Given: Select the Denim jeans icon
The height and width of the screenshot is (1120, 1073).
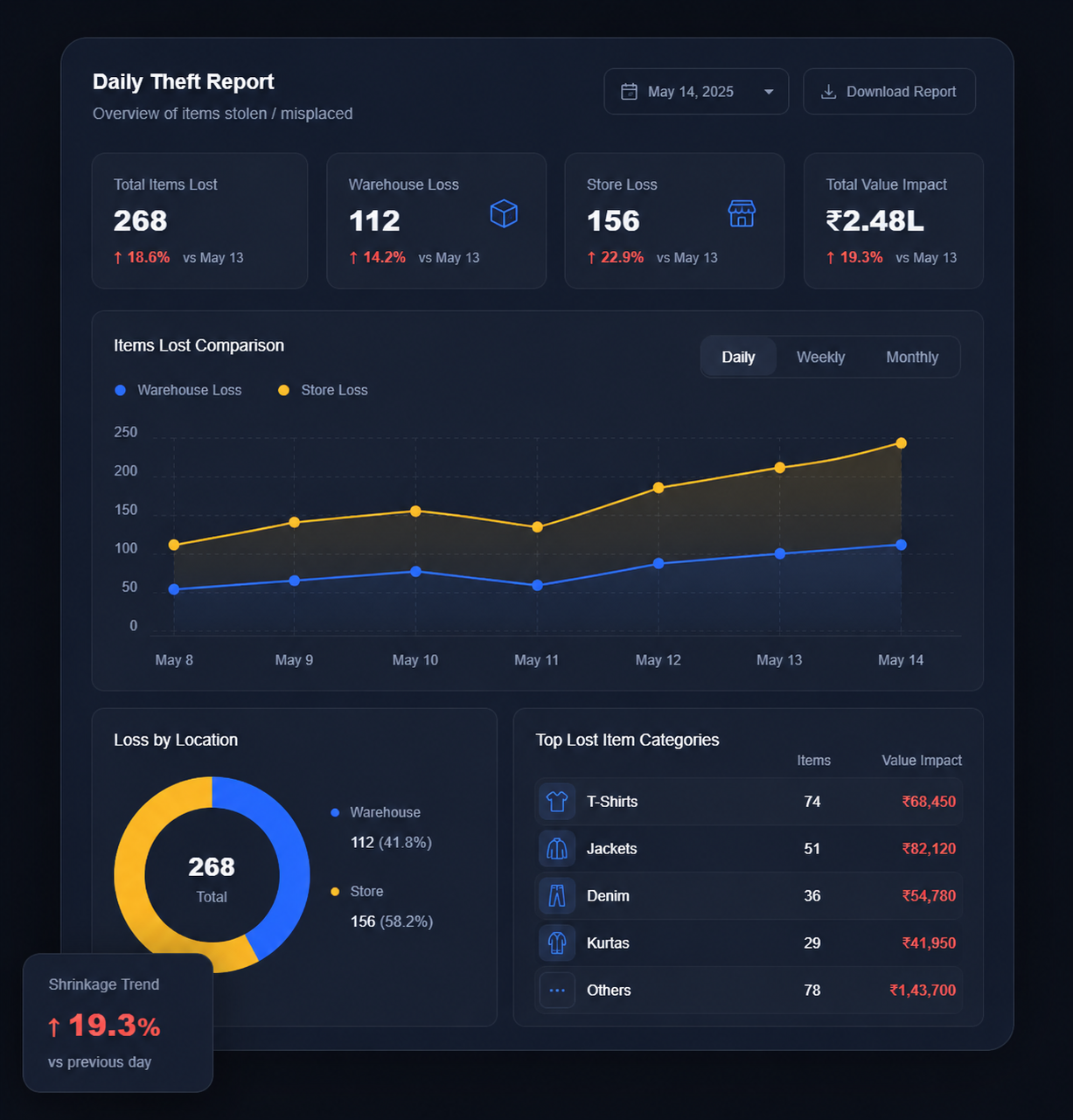Looking at the screenshot, I should click(x=557, y=896).
